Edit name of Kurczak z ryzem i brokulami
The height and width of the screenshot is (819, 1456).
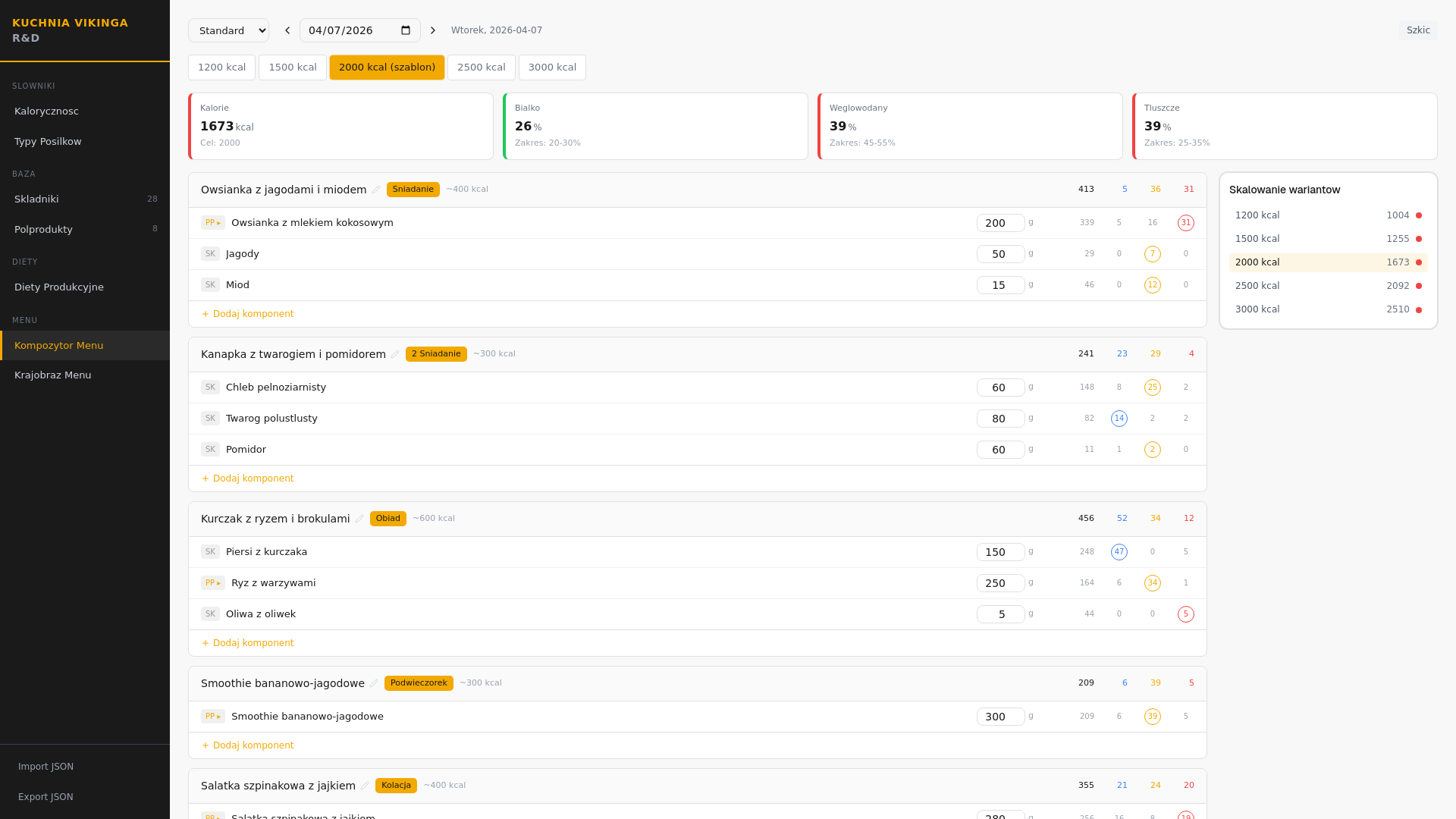pyautogui.click(x=359, y=519)
